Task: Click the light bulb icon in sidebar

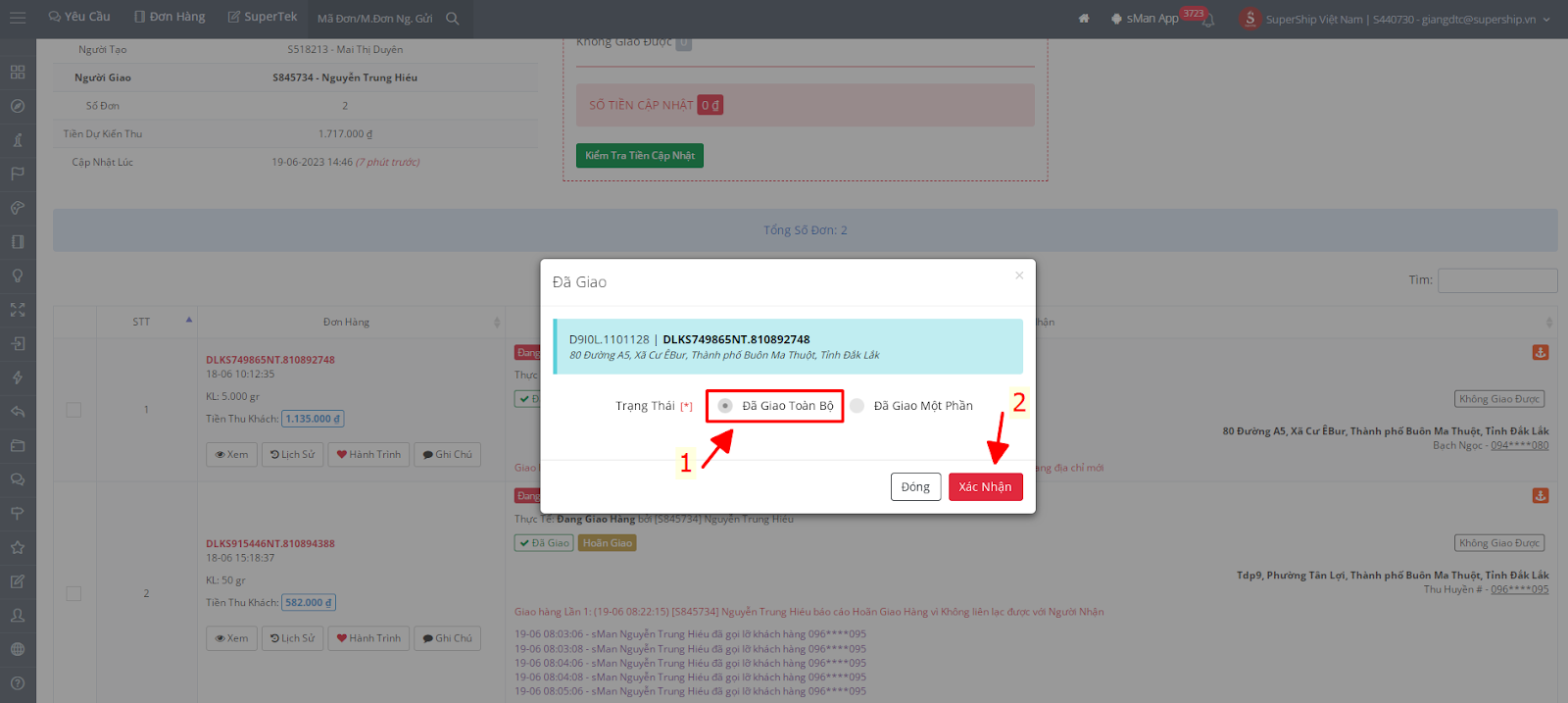Action: pyautogui.click(x=18, y=276)
